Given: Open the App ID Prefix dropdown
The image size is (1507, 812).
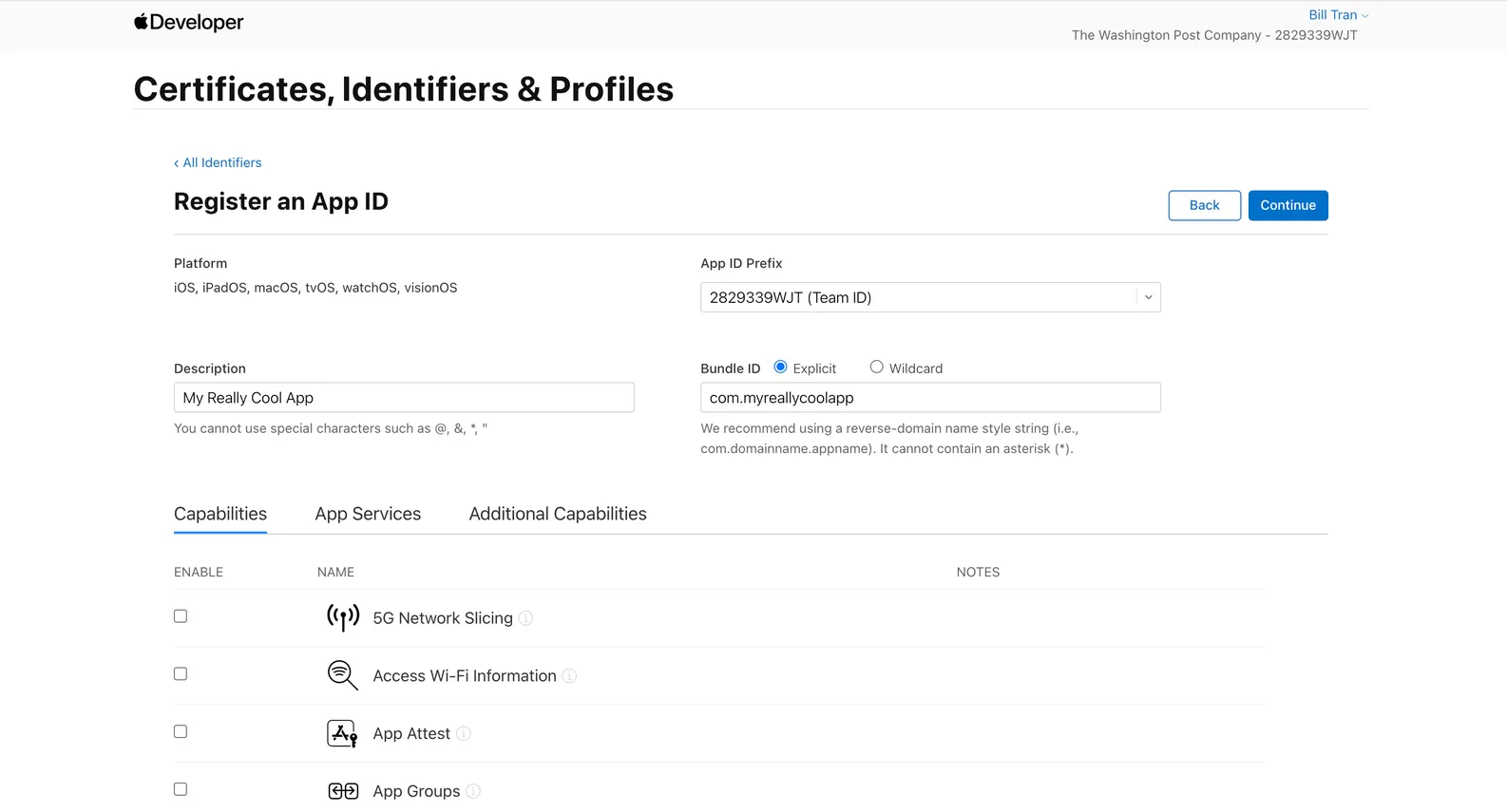Looking at the screenshot, I should coord(930,297).
